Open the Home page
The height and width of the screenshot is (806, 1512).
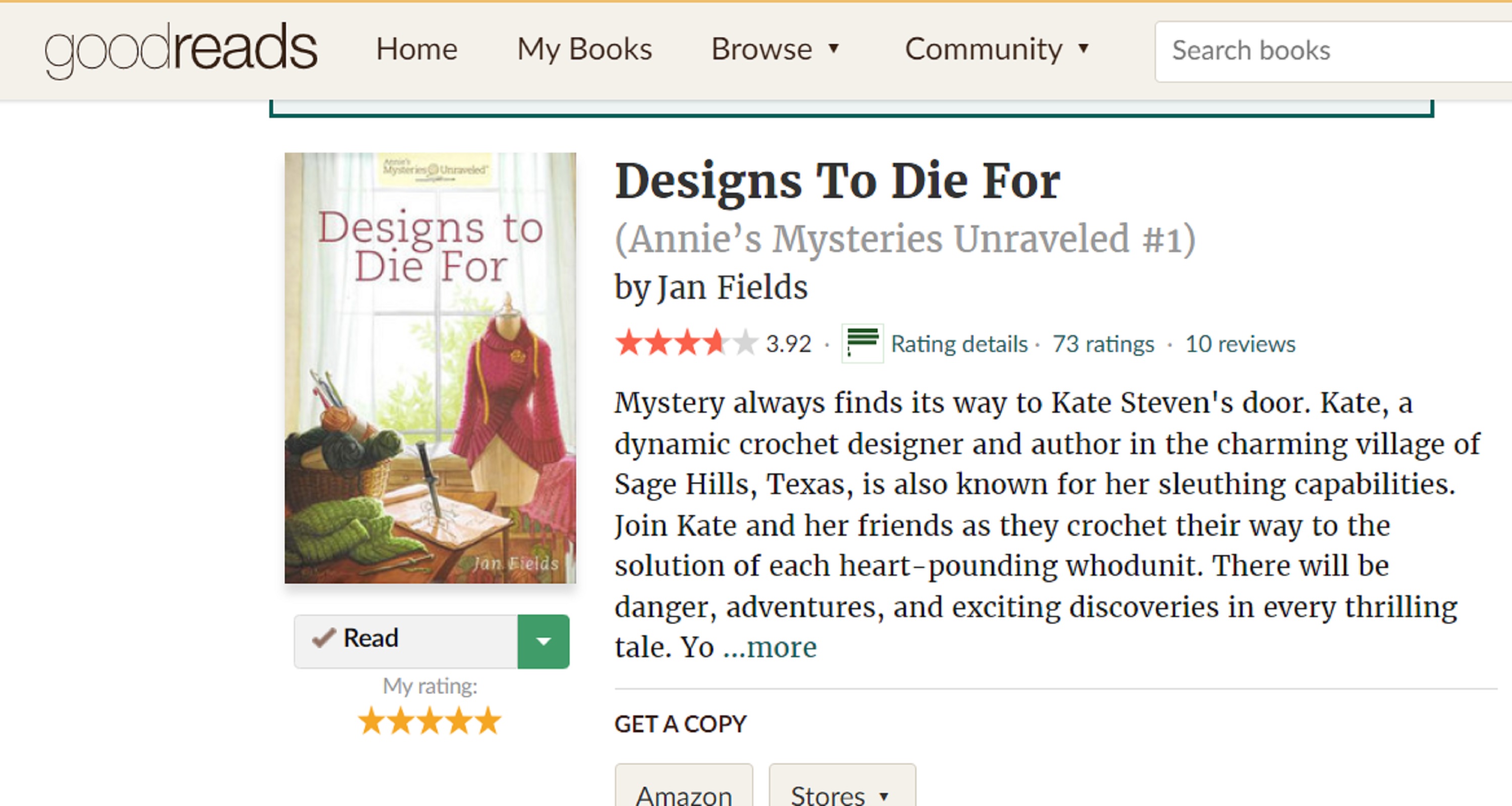pyautogui.click(x=417, y=49)
